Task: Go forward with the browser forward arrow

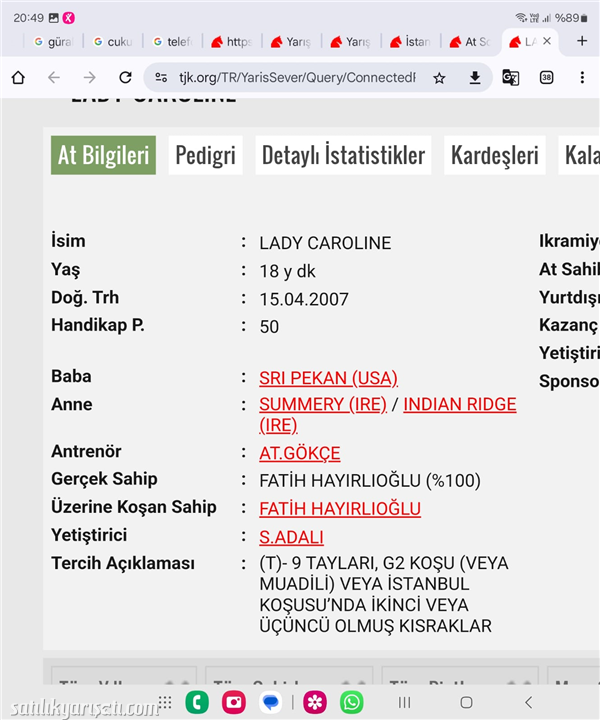Action: (x=90, y=78)
